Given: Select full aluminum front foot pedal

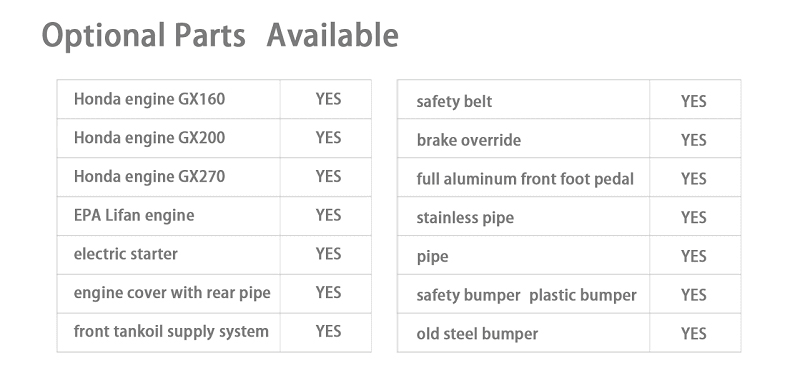Looking at the screenshot, I should [x=525, y=179].
